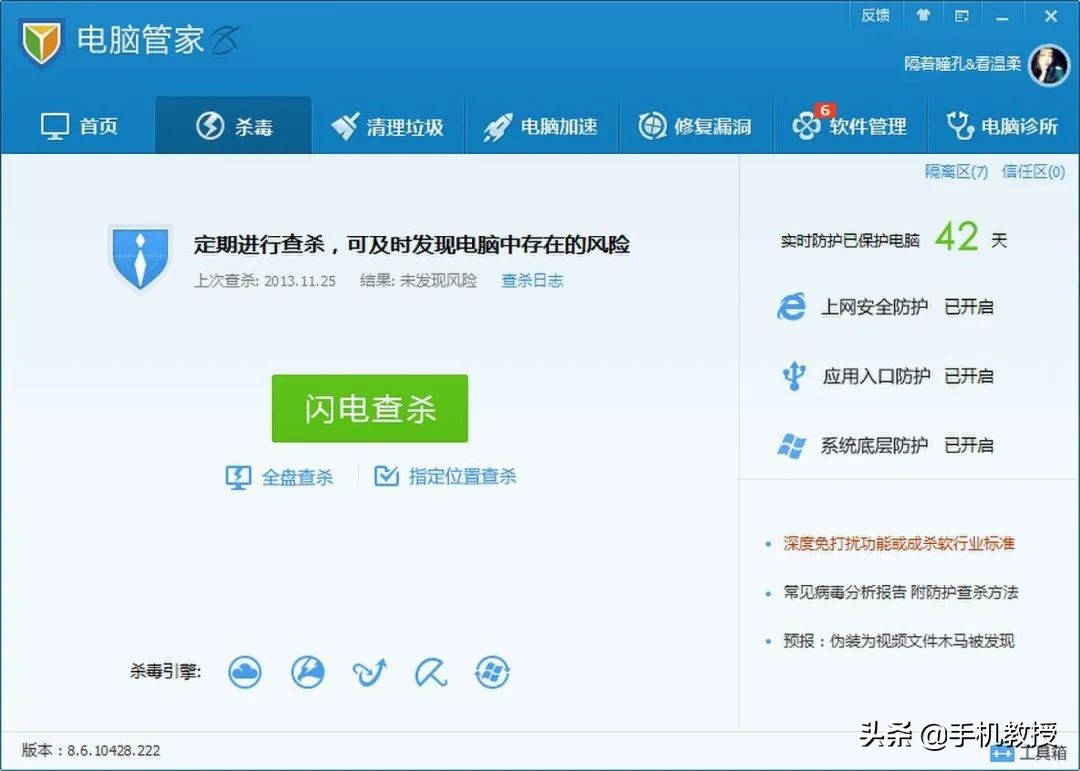This screenshot has height=771, width=1080.
Task: Click the 清理垃圾 broom icon
Action: coord(345,126)
